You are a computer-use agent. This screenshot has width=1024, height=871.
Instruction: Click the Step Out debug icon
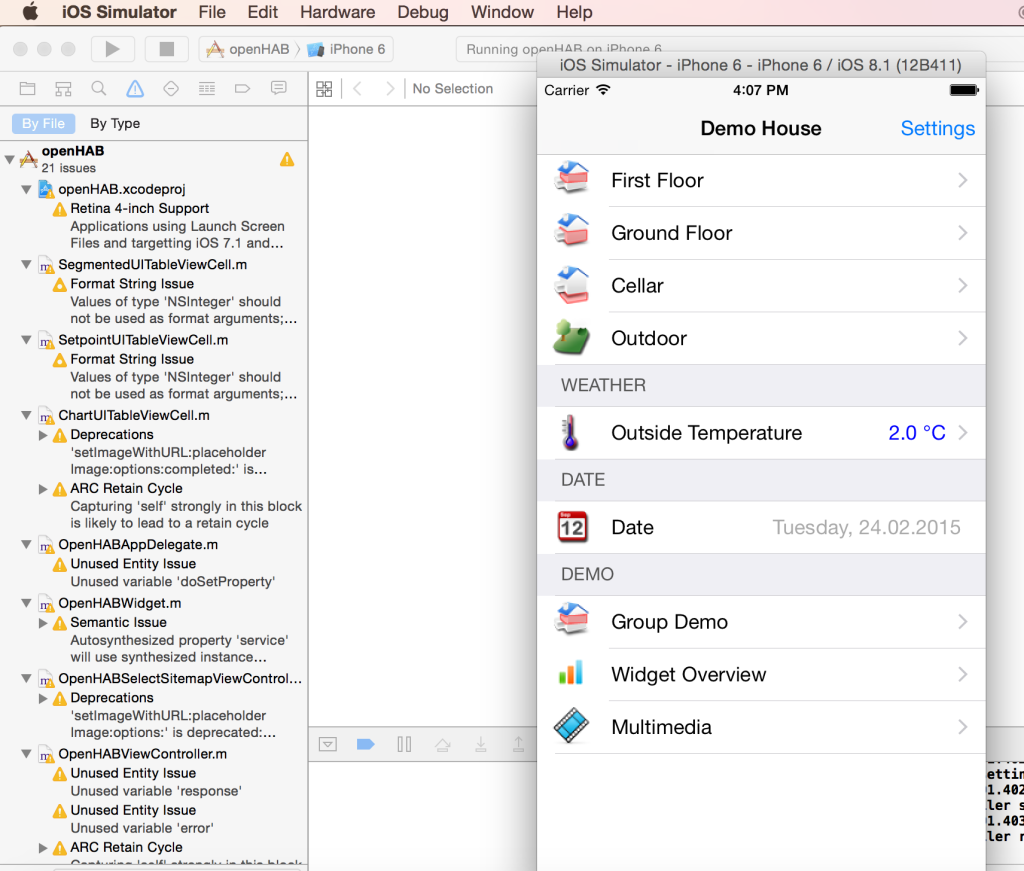519,744
